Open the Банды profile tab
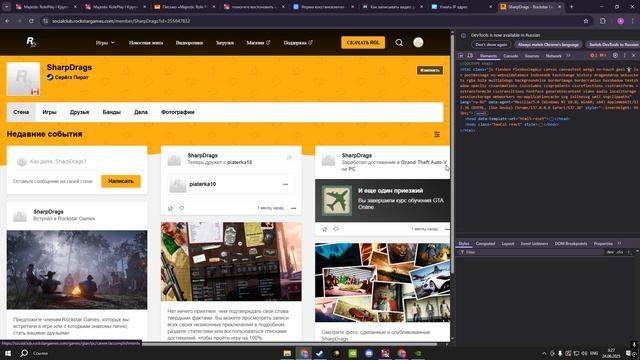The height and width of the screenshot is (360, 640). [111, 112]
